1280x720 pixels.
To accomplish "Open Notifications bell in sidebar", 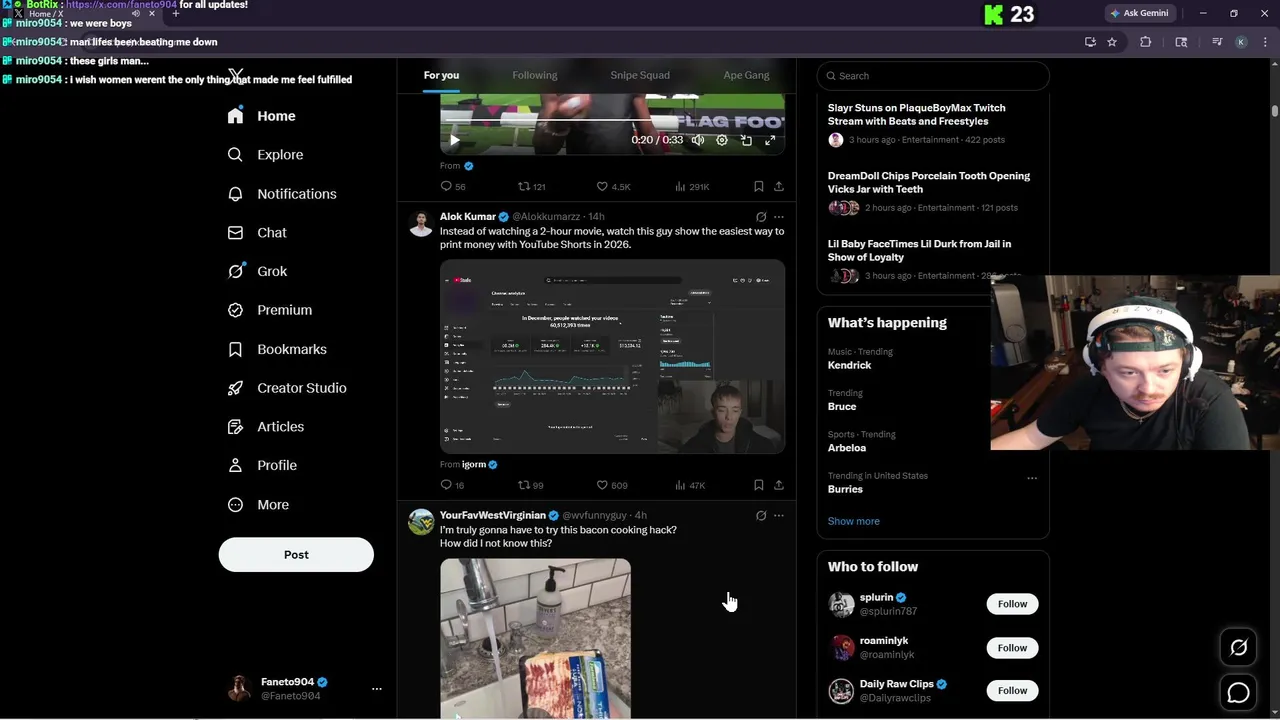I will point(282,194).
